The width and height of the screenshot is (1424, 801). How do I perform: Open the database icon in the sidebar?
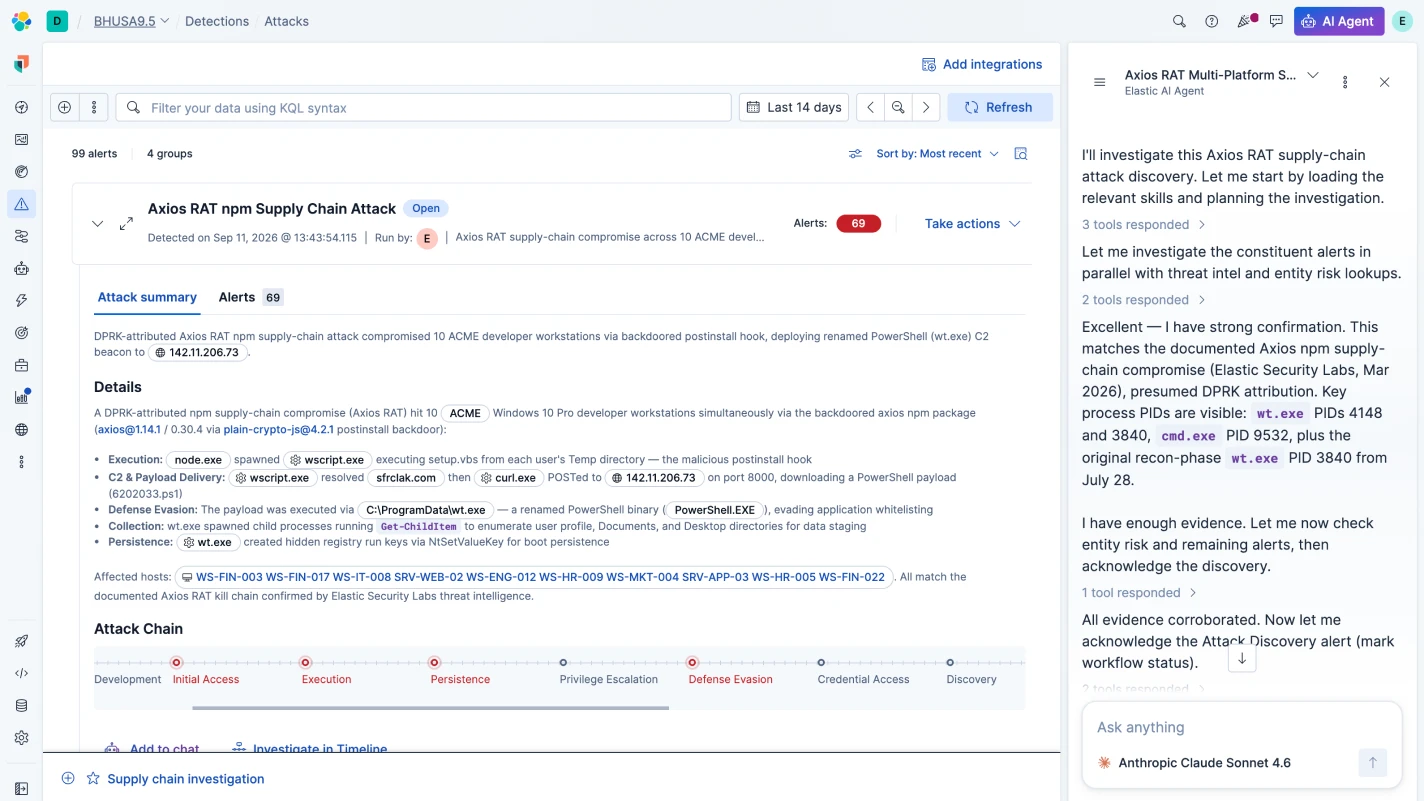coord(22,705)
